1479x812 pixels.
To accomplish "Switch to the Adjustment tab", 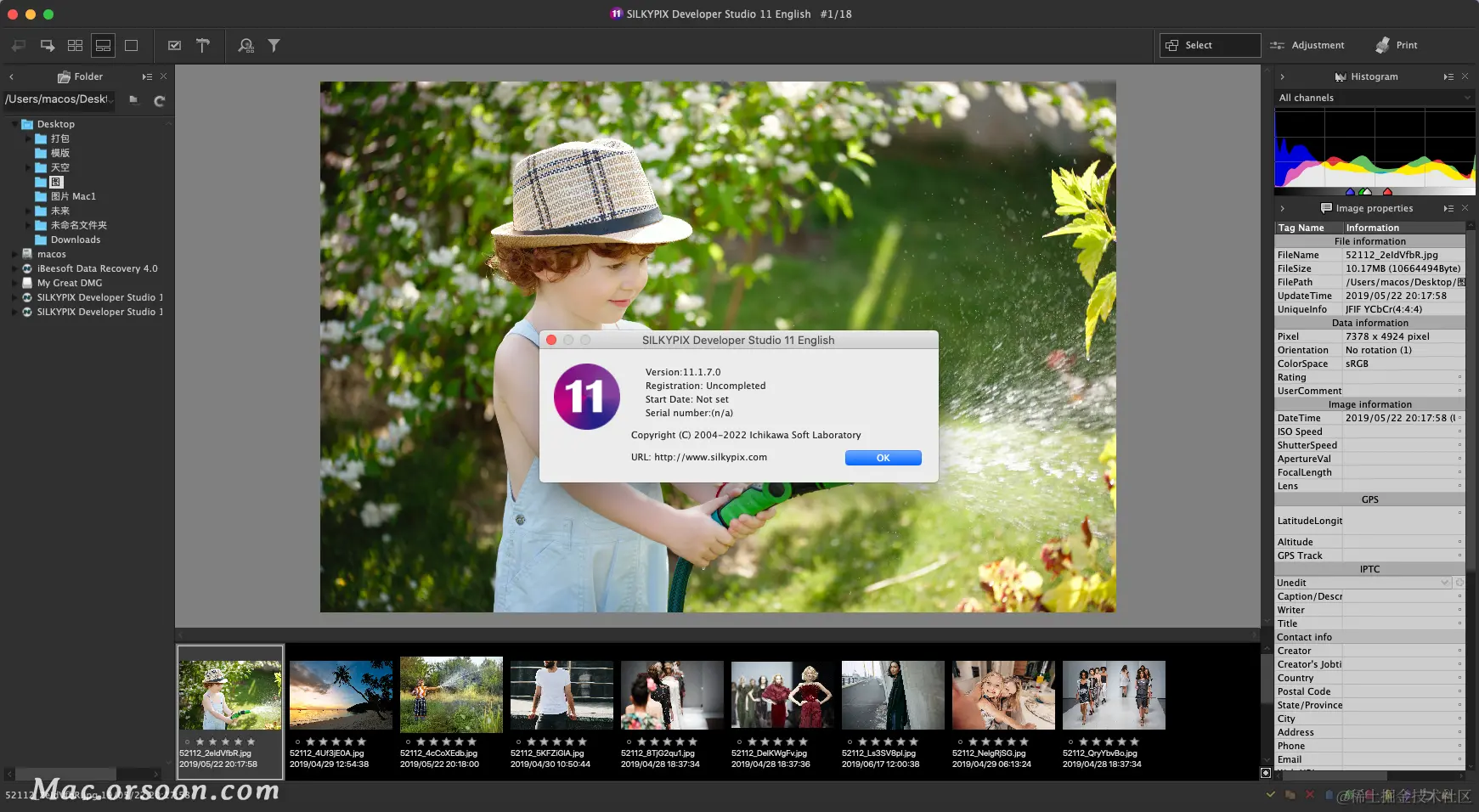I will click(x=1307, y=45).
